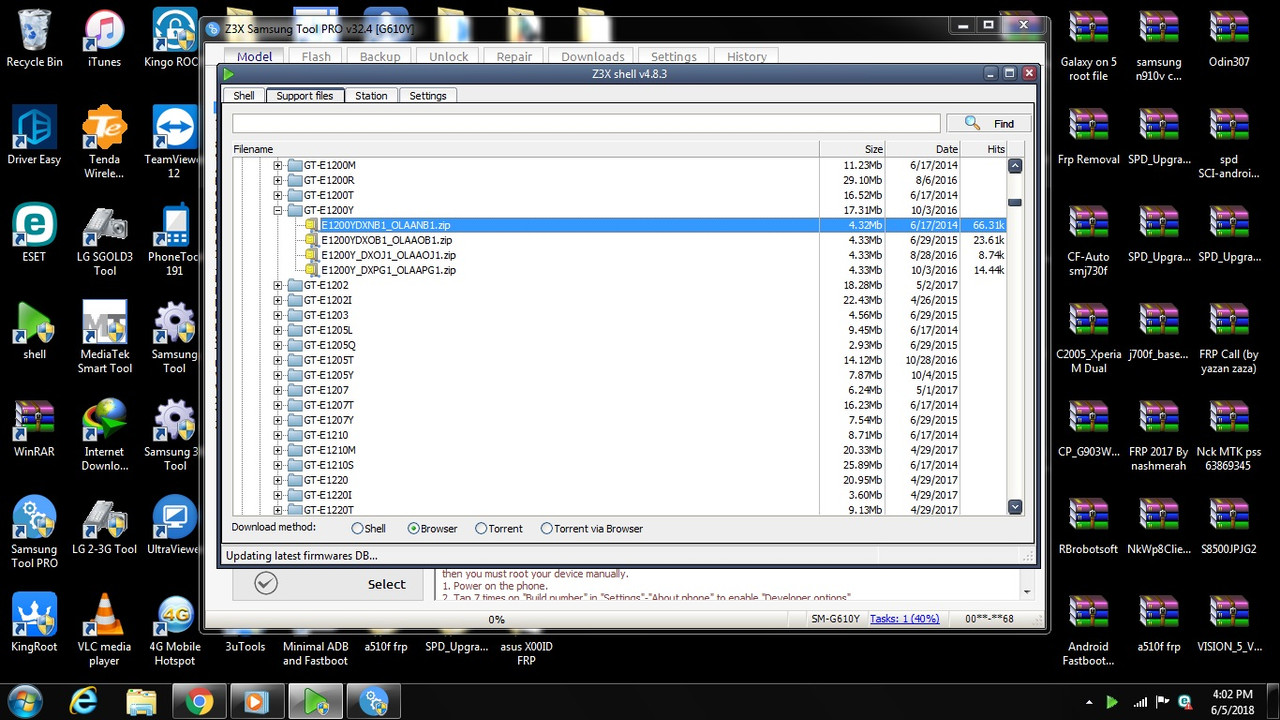Screen dimensions: 1280x720
Task: Expand the GT-E1205T folder
Action: (278, 360)
